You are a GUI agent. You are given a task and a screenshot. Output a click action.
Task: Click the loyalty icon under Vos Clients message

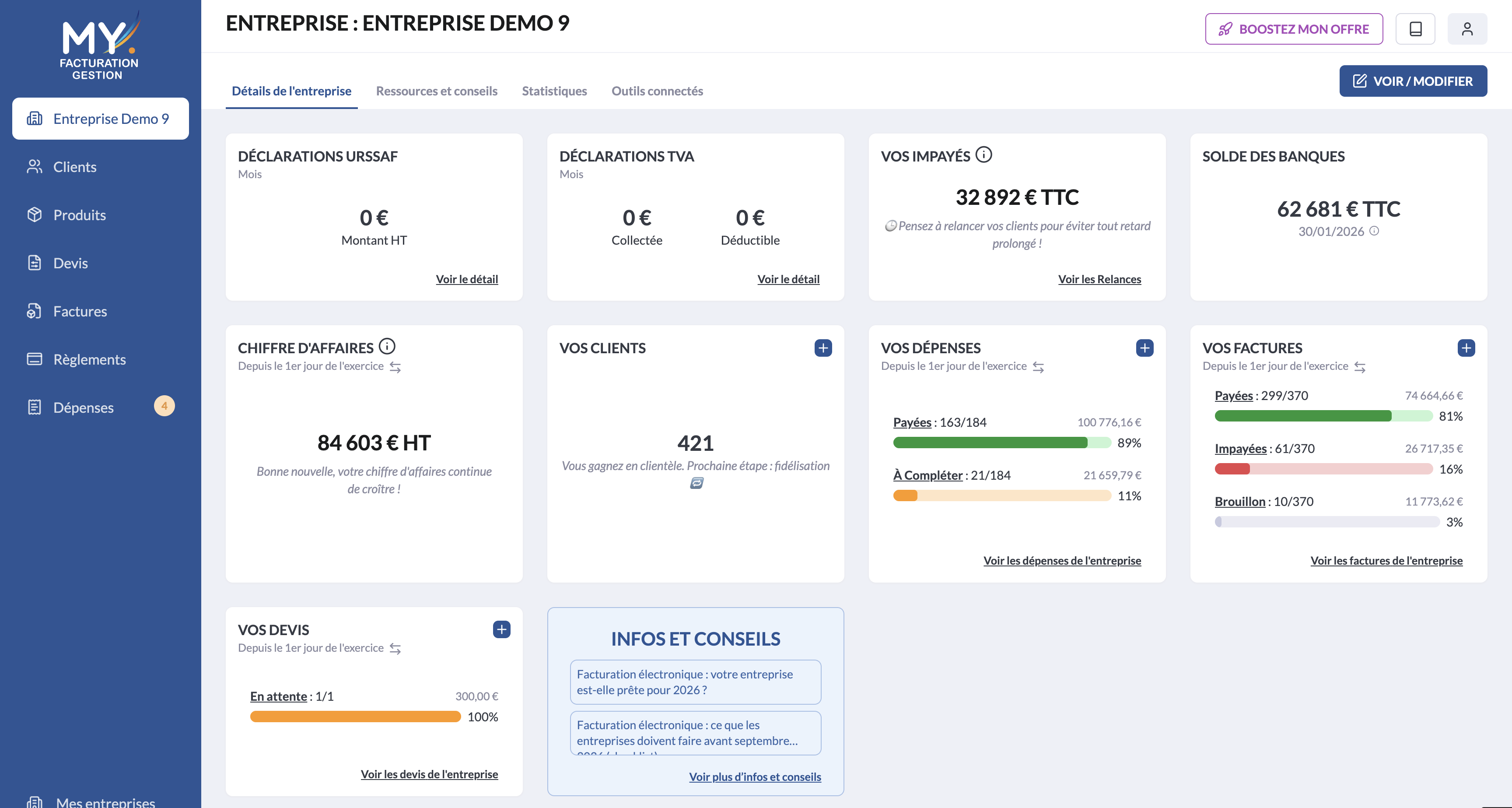(696, 483)
